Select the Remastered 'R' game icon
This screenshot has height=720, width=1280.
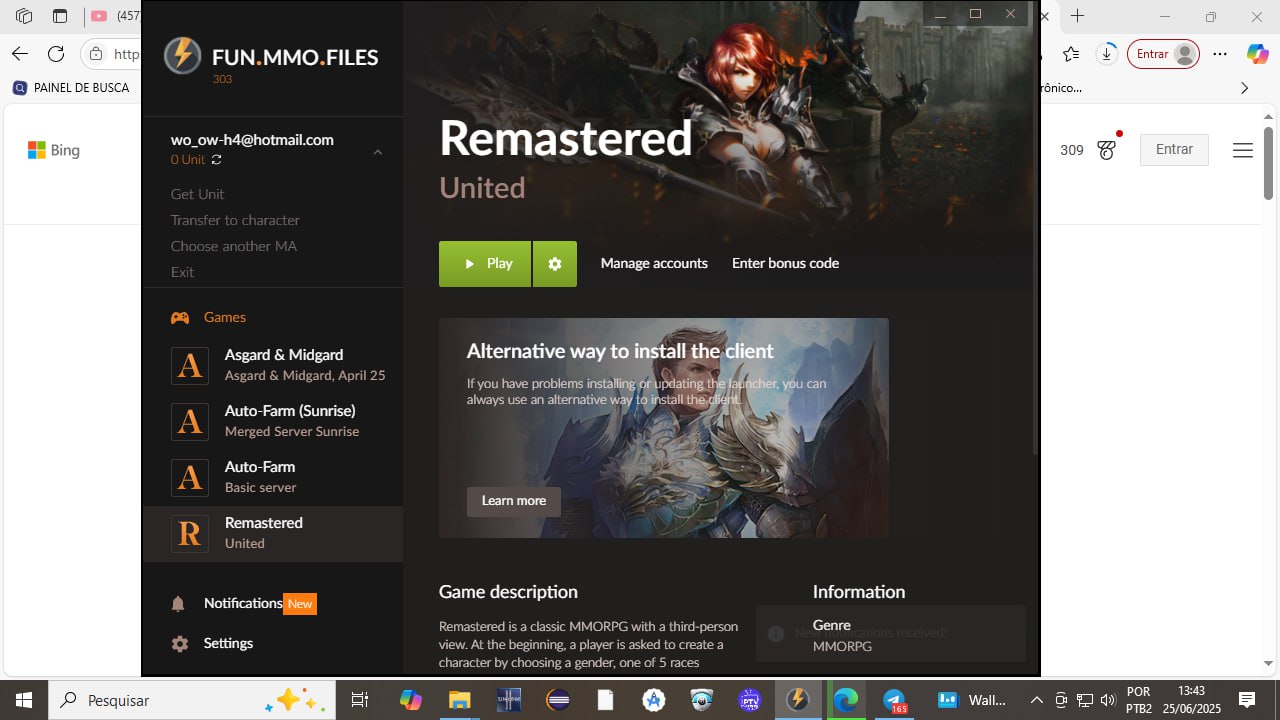190,533
